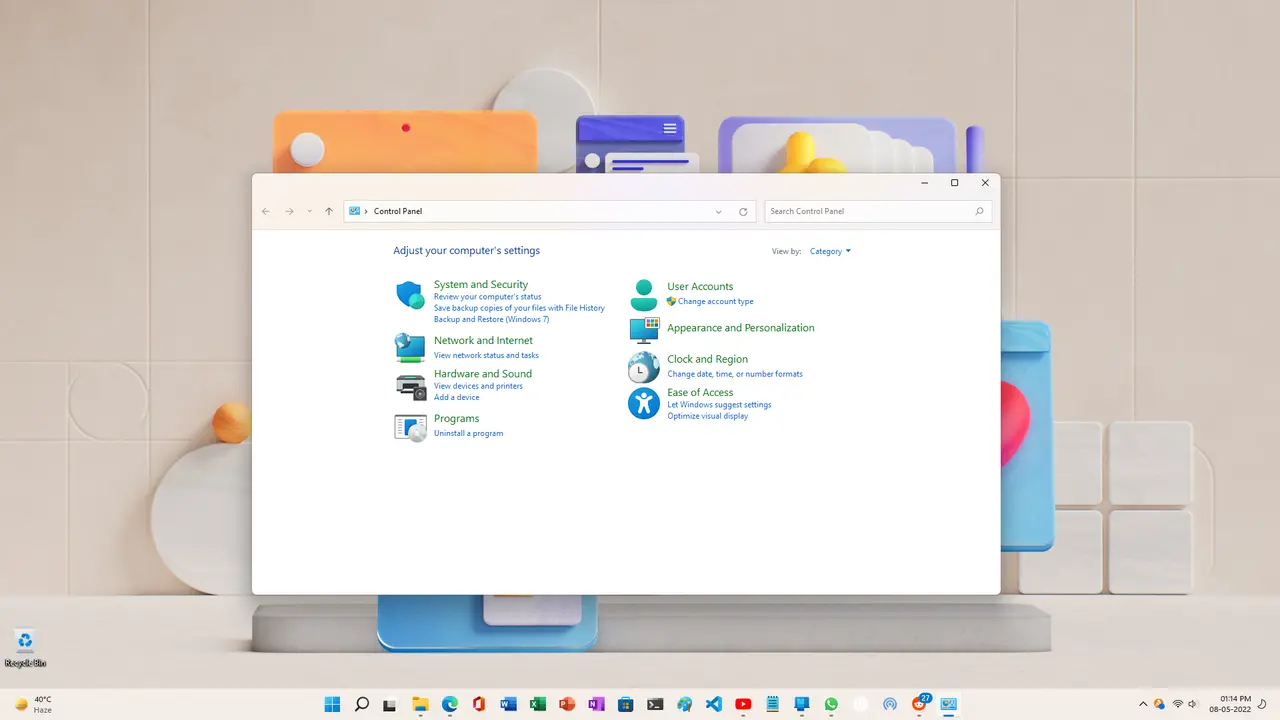This screenshot has height=720, width=1280.
Task: Click the Appearance and Personalization monitor icon
Action: pyautogui.click(x=644, y=329)
